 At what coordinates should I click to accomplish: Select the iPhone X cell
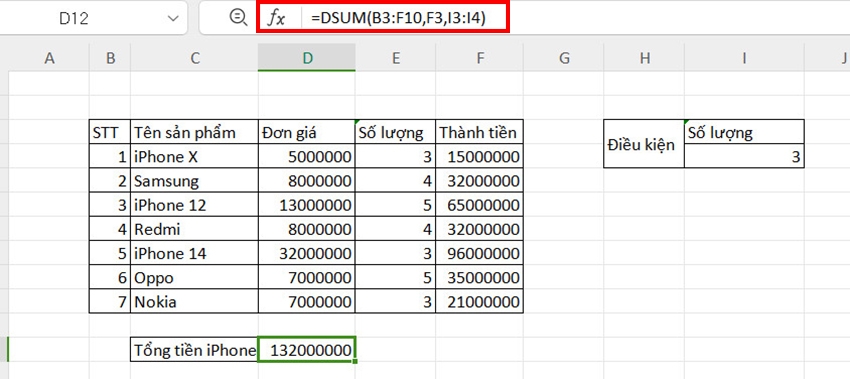pyautogui.click(x=195, y=156)
